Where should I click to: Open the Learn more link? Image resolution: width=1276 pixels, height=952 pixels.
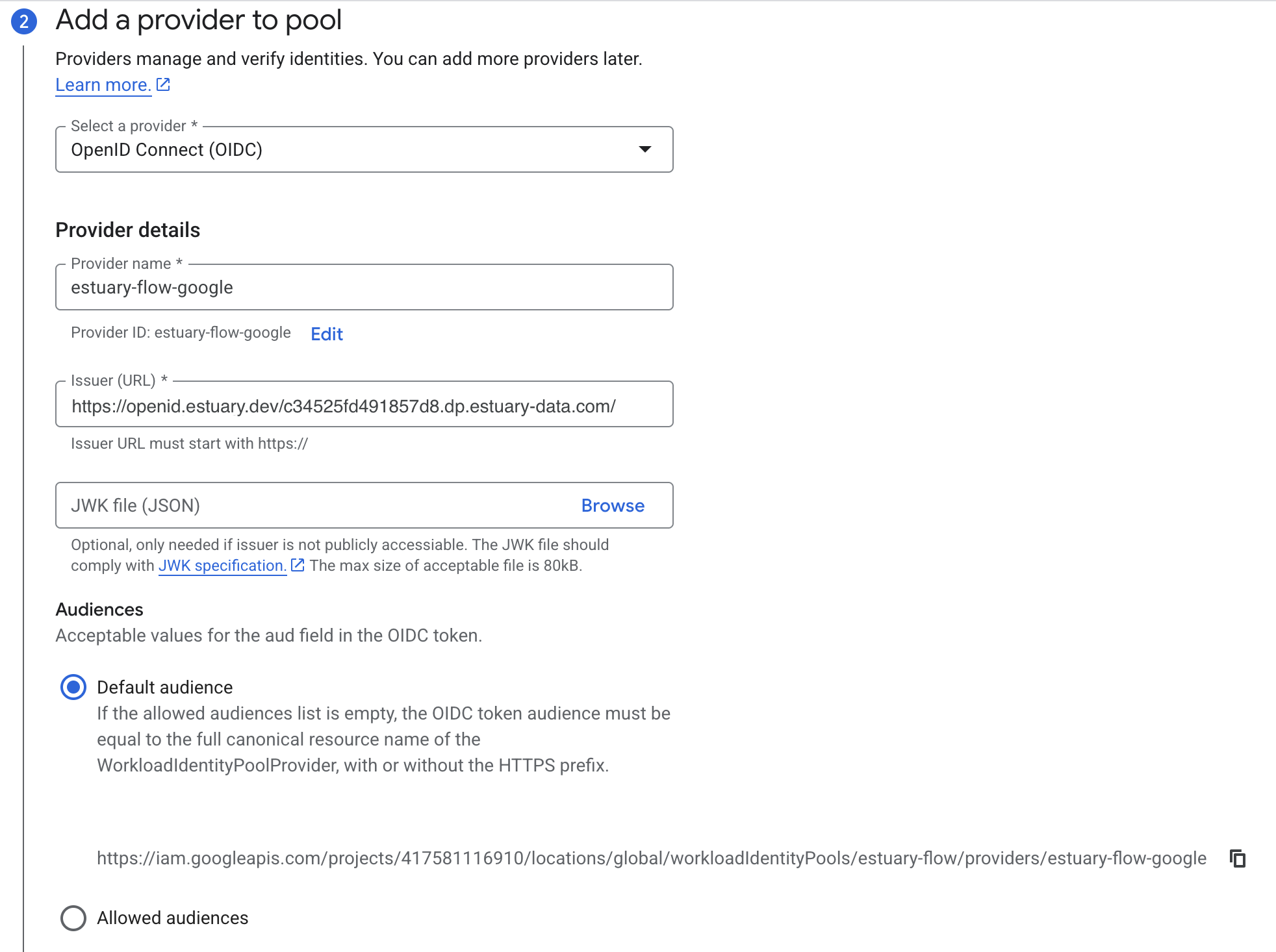(103, 84)
